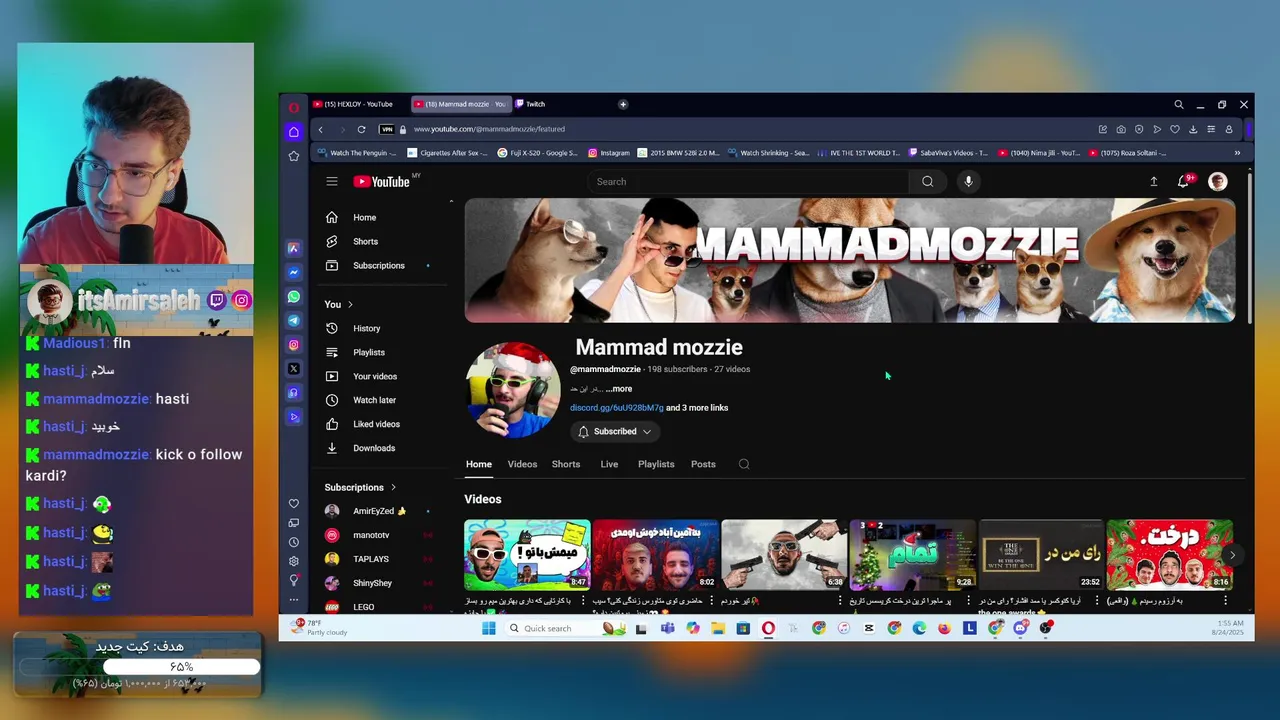The height and width of the screenshot is (720, 1280).
Task: Expand the Subscriptions section heading
Action: pyautogui.click(x=360, y=487)
